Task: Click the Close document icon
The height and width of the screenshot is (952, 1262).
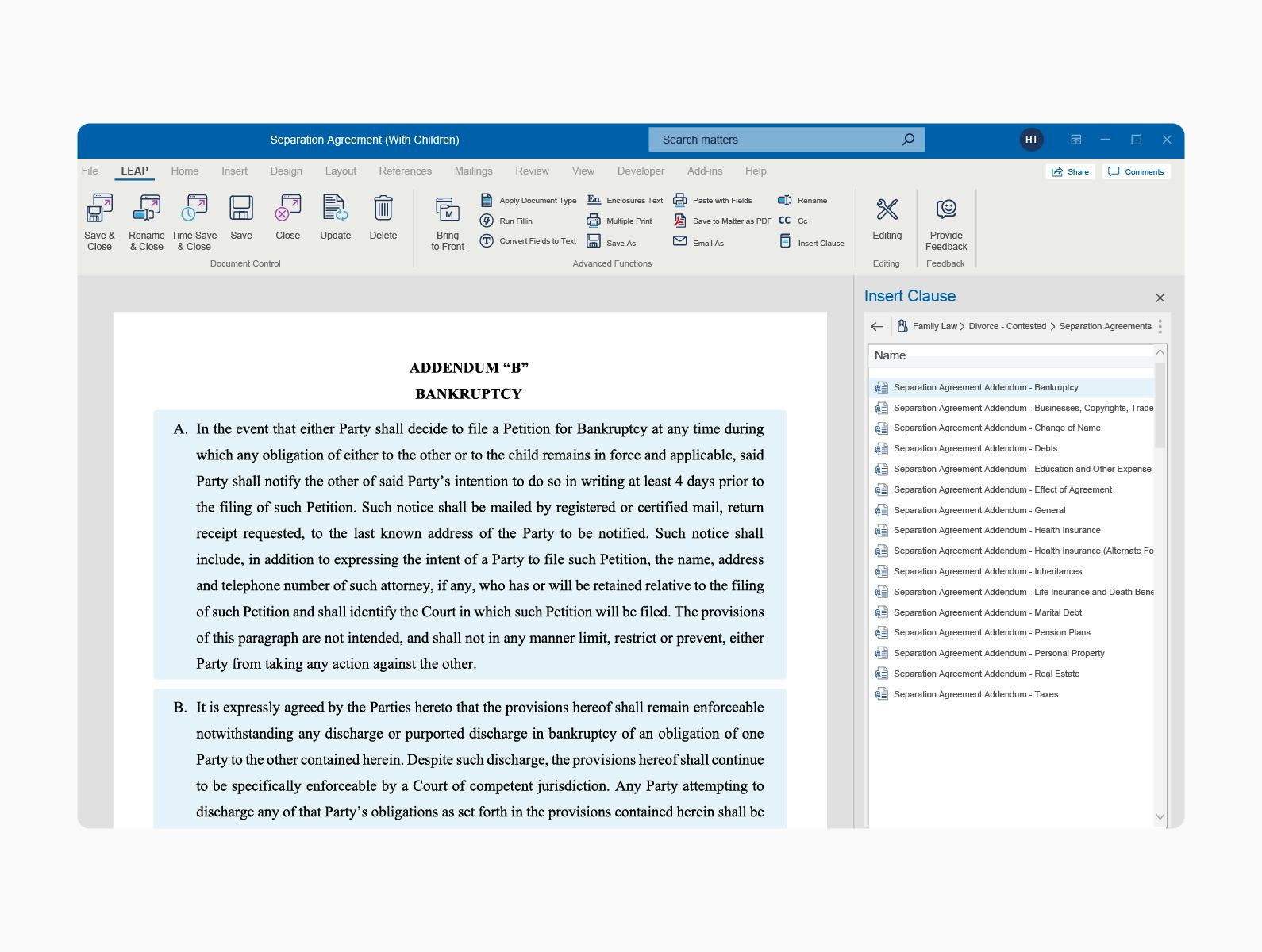Action: pos(288,208)
